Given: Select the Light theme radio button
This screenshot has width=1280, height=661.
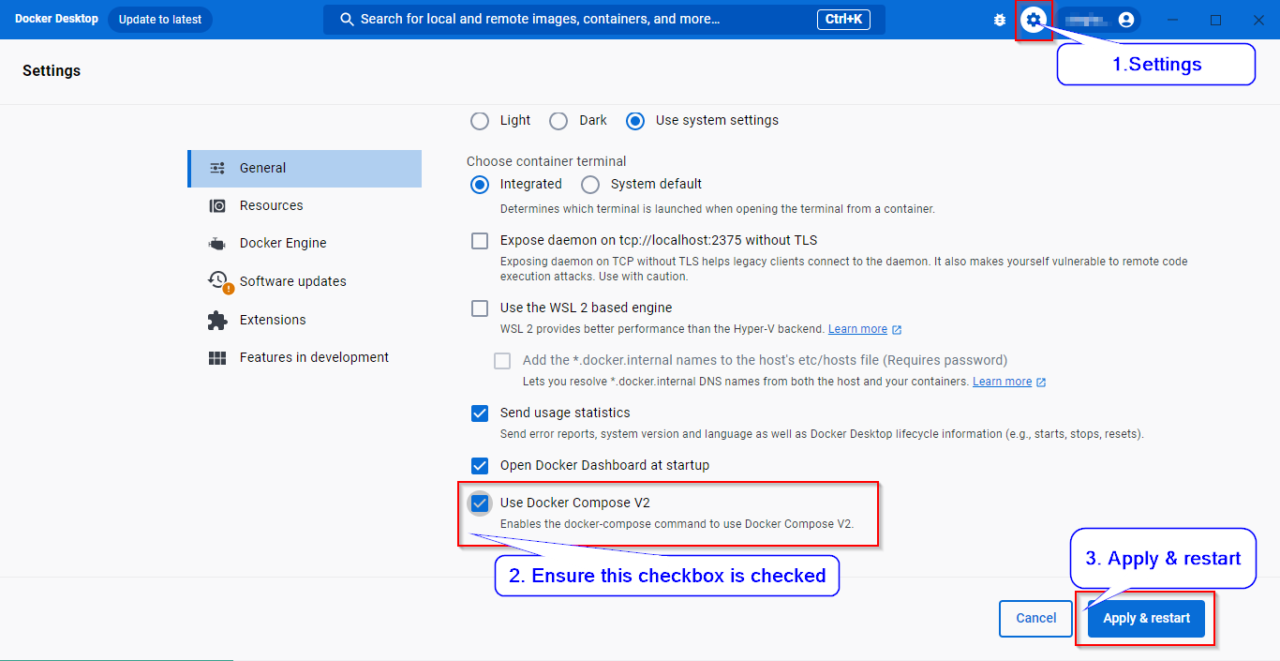Looking at the screenshot, I should [480, 121].
